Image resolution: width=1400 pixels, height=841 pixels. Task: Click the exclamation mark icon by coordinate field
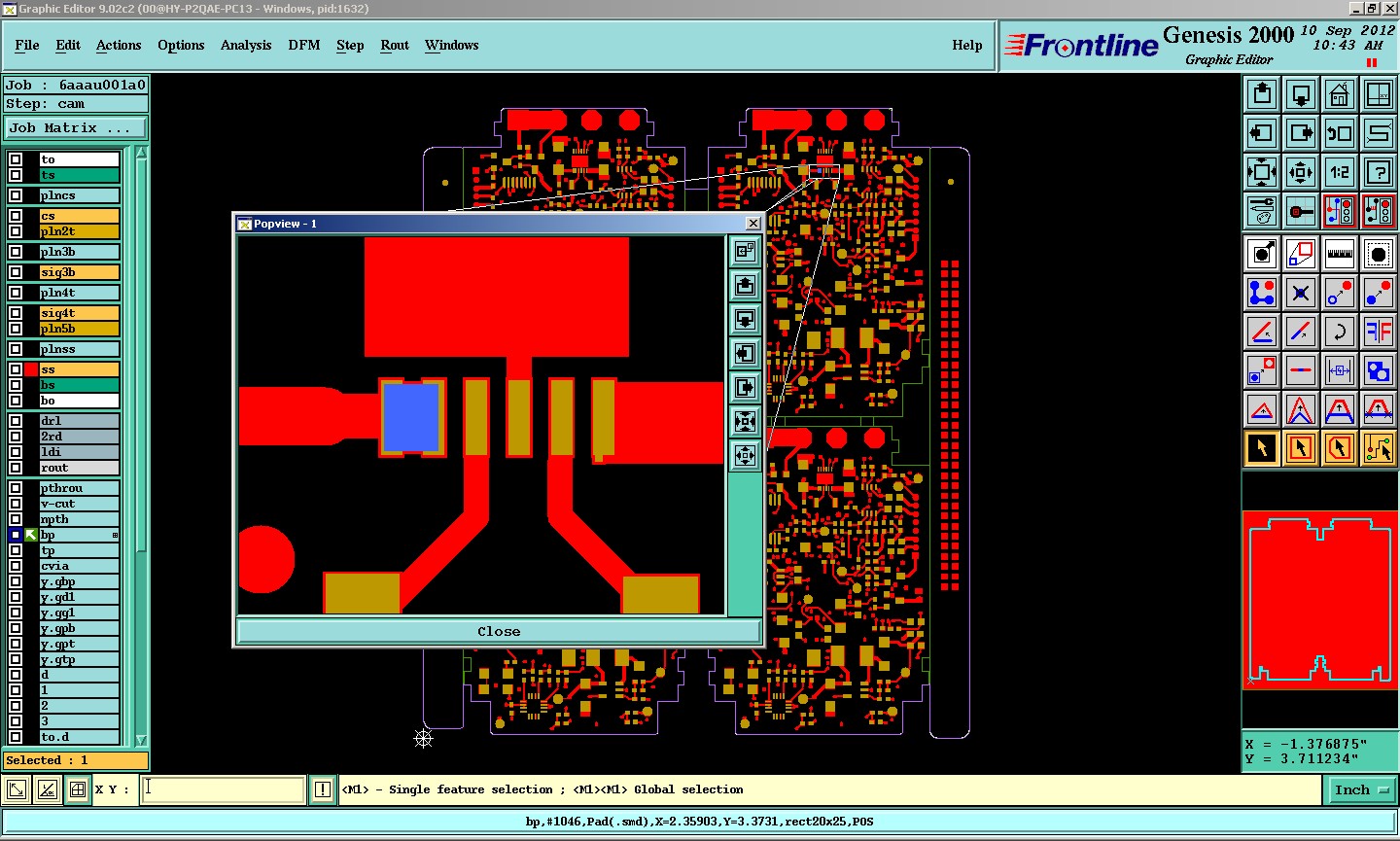click(323, 789)
